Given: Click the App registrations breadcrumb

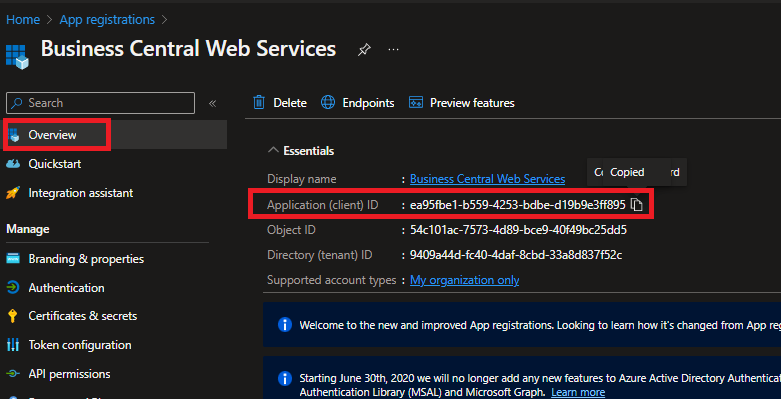Looking at the screenshot, I should (x=107, y=20).
